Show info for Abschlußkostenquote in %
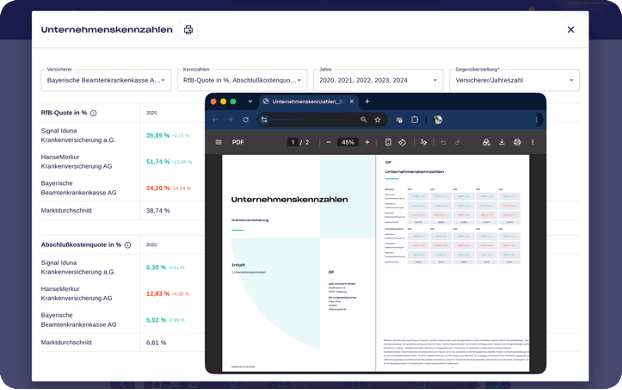 point(128,245)
